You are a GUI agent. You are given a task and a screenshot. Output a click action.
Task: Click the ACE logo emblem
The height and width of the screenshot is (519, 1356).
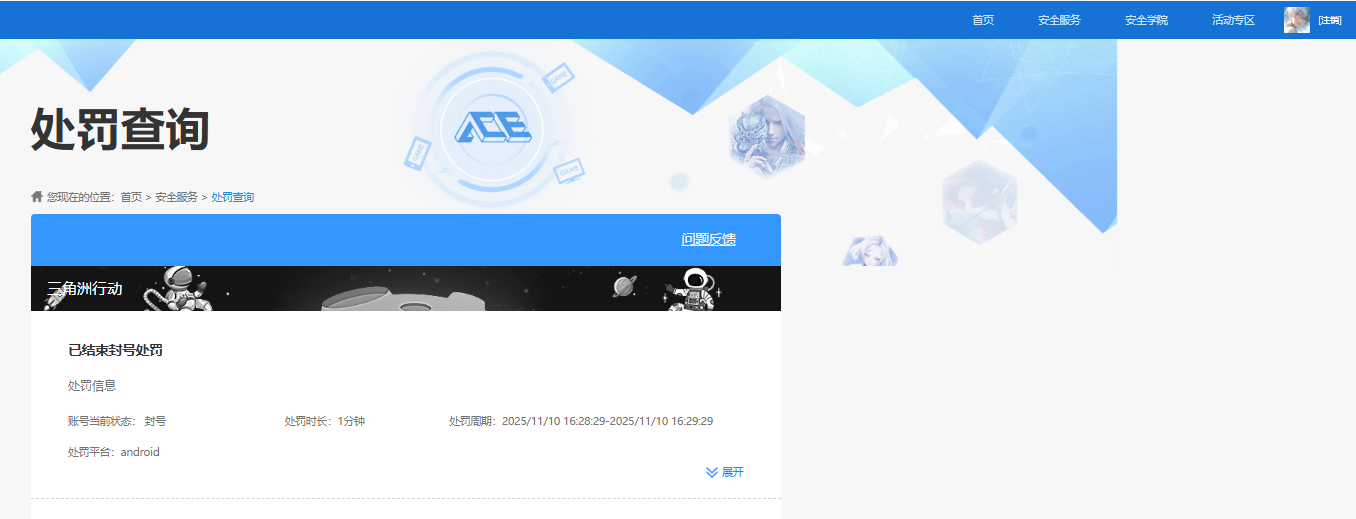coord(493,128)
